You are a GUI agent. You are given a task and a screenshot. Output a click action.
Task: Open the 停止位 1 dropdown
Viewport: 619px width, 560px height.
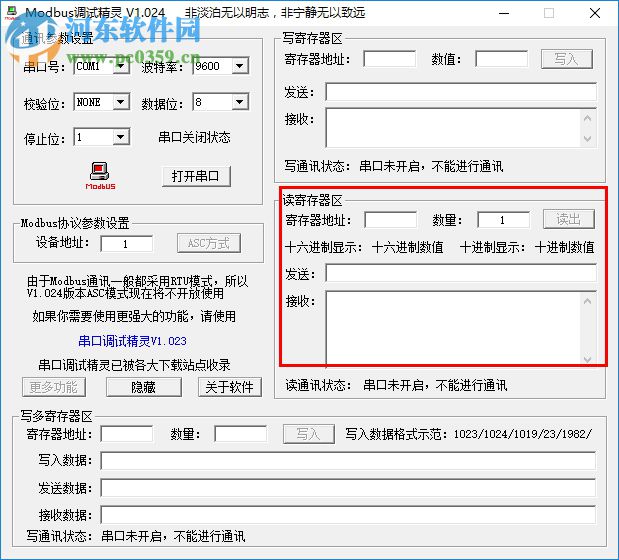120,137
